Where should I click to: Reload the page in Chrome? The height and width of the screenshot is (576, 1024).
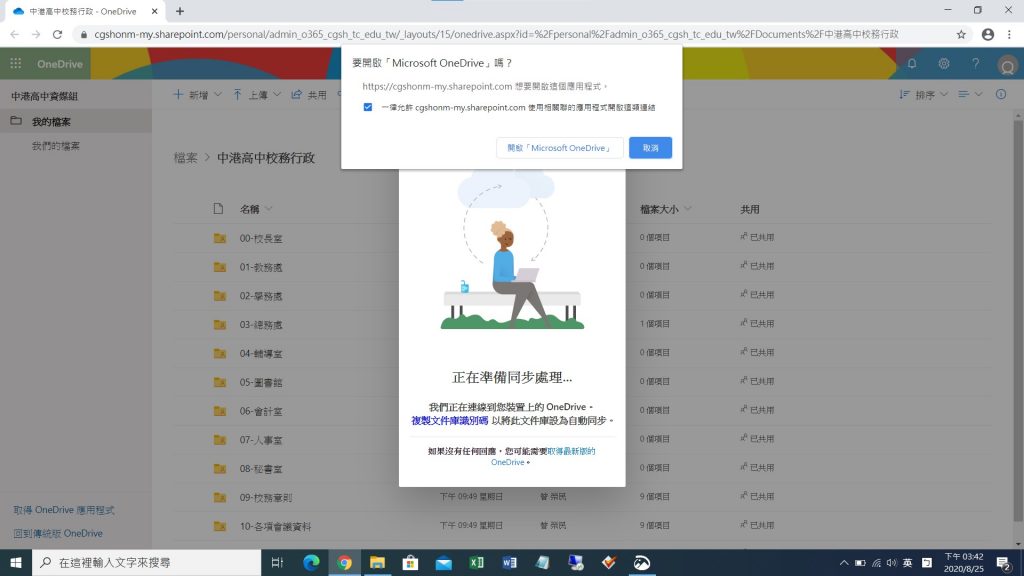coord(57,34)
